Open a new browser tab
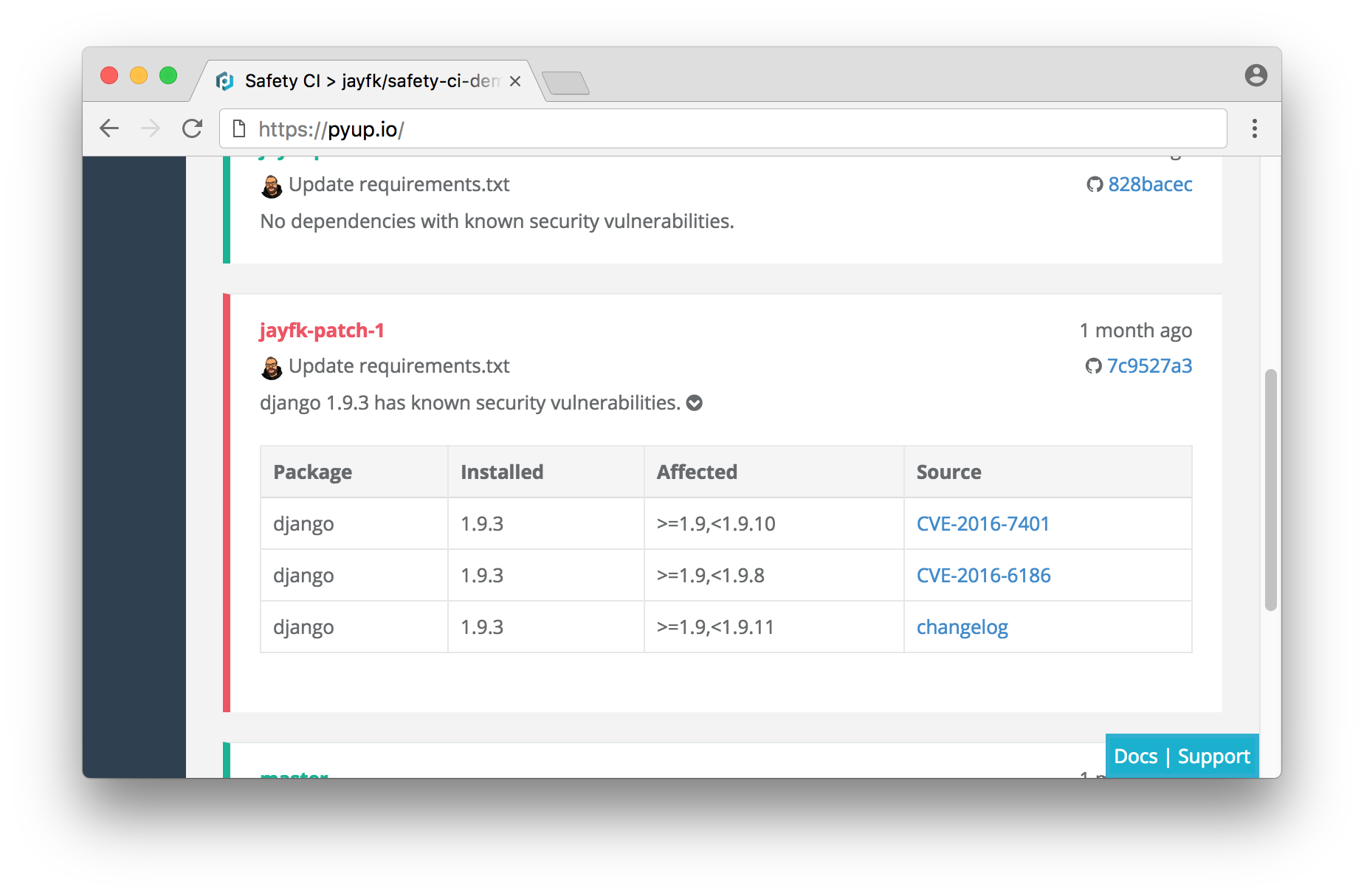1364x896 pixels. (565, 83)
